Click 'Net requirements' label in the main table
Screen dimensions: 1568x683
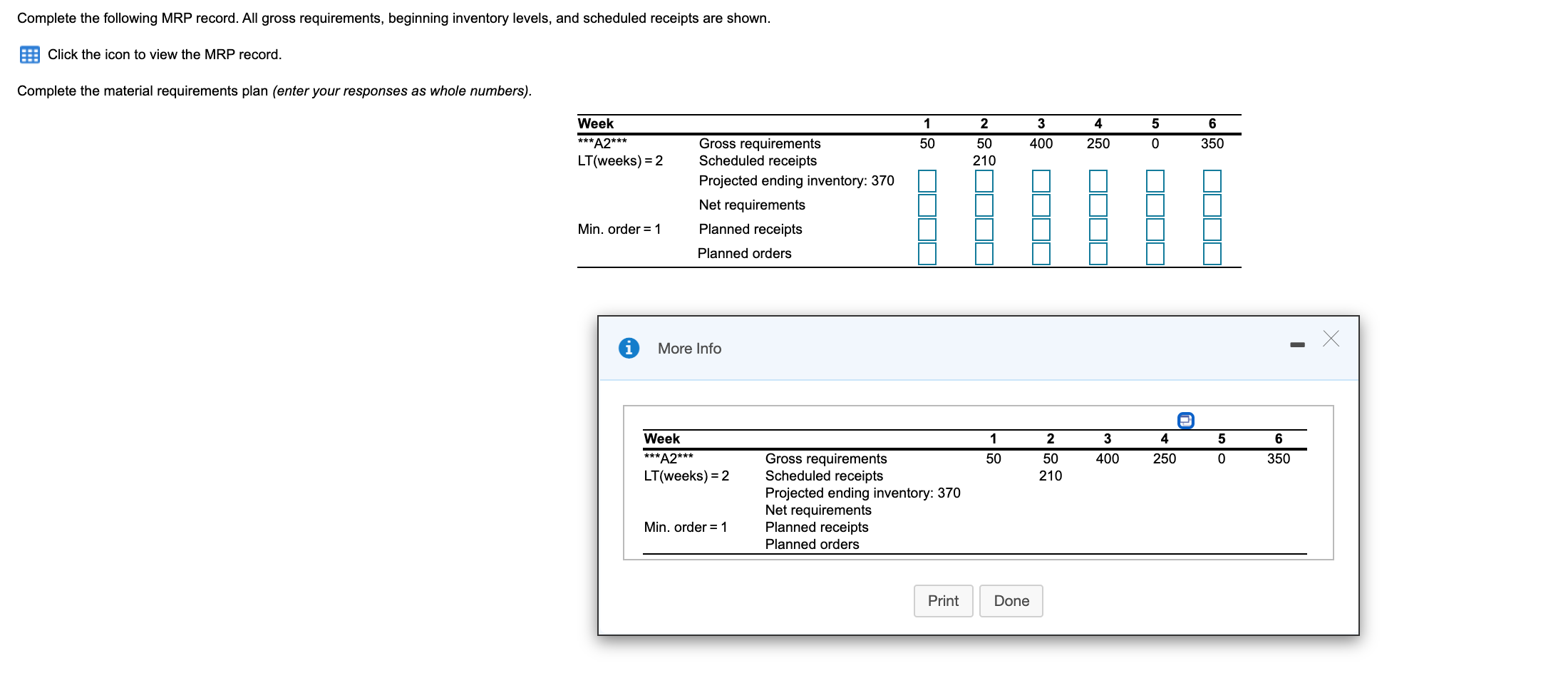(752, 205)
